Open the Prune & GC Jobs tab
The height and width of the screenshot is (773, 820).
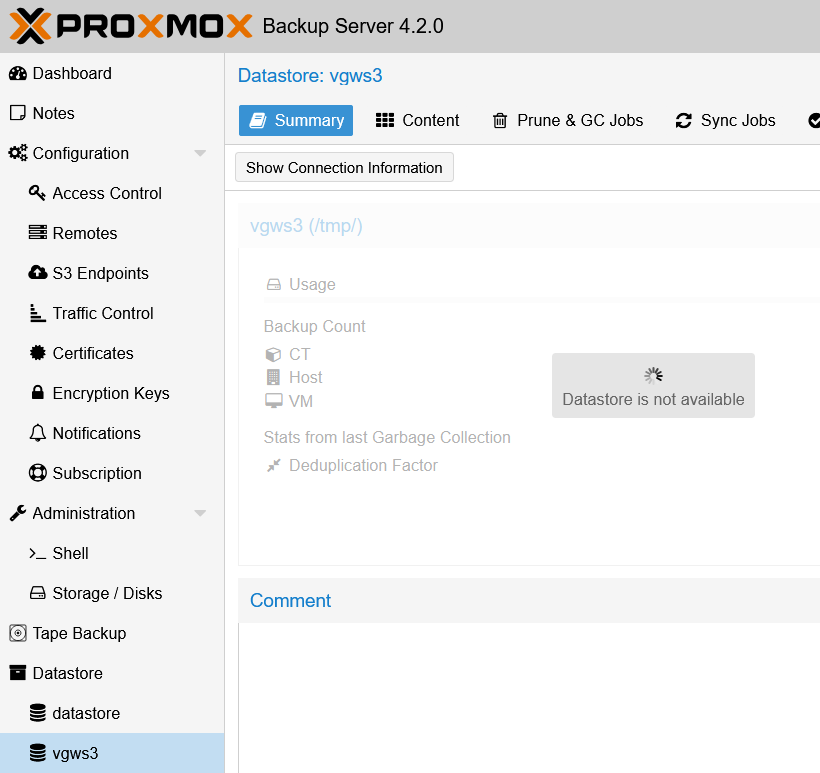(567, 120)
